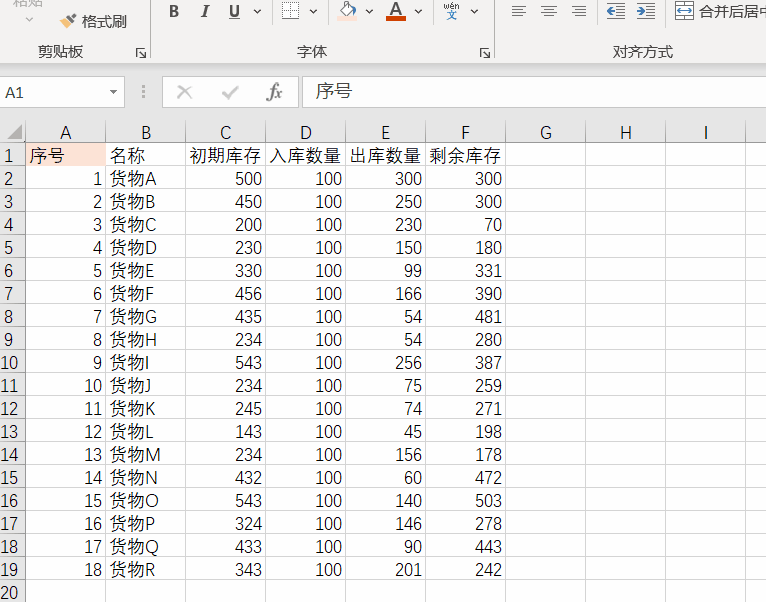Apply underline formatting
Image resolution: width=766 pixels, height=602 pixels.
pos(234,11)
